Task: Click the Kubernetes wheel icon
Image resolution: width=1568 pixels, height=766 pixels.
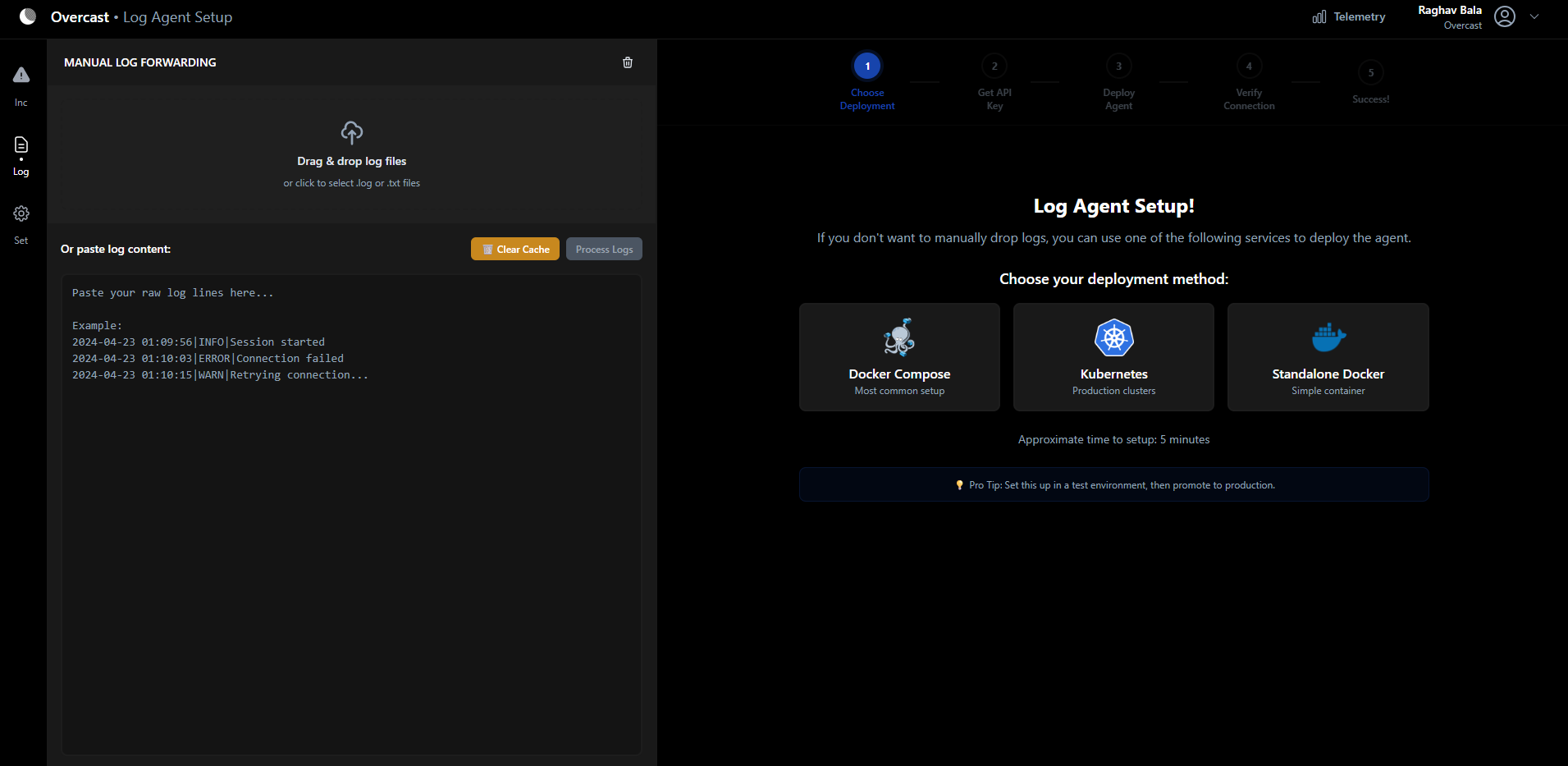Action: coord(1114,337)
